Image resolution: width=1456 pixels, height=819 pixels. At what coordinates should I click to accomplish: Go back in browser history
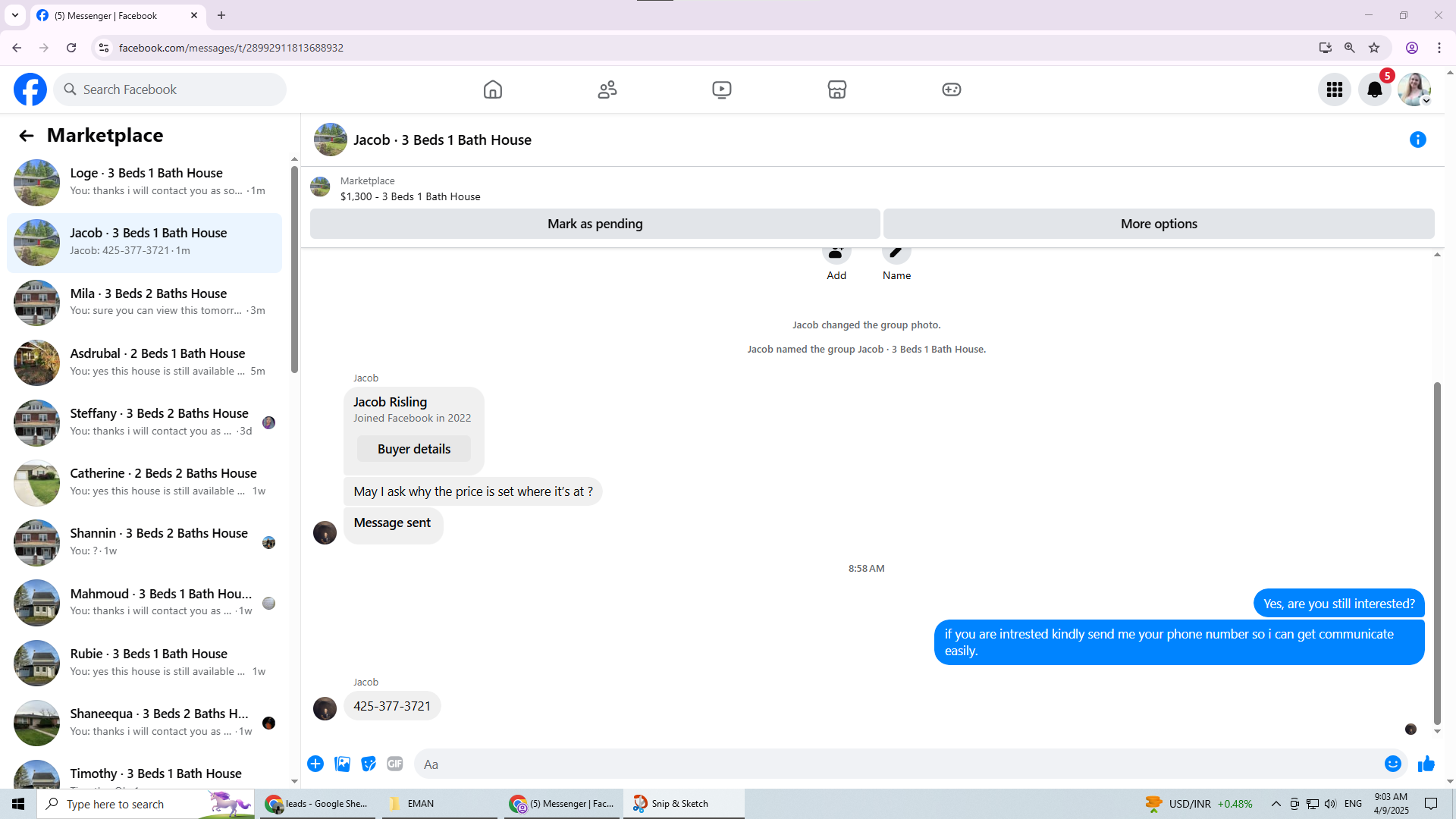[17, 48]
